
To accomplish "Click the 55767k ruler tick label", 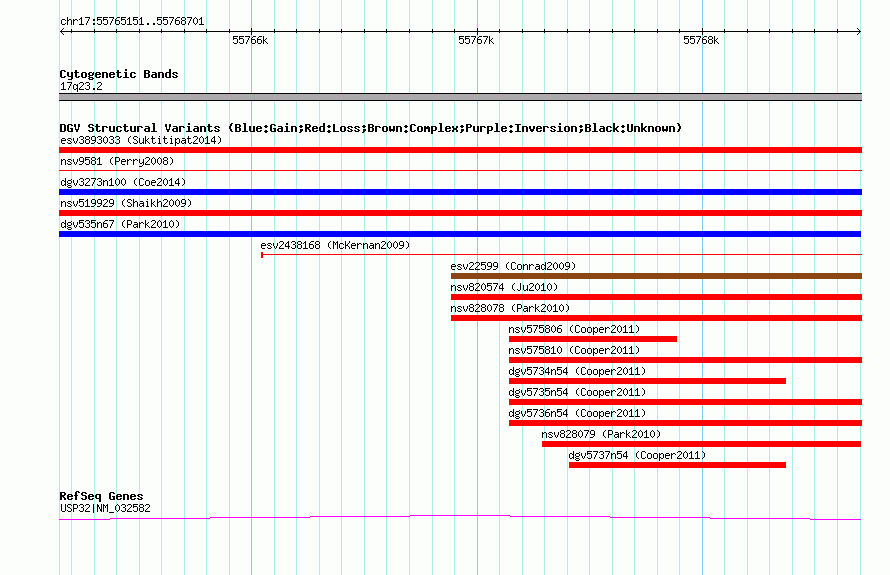I will click(x=476, y=40).
